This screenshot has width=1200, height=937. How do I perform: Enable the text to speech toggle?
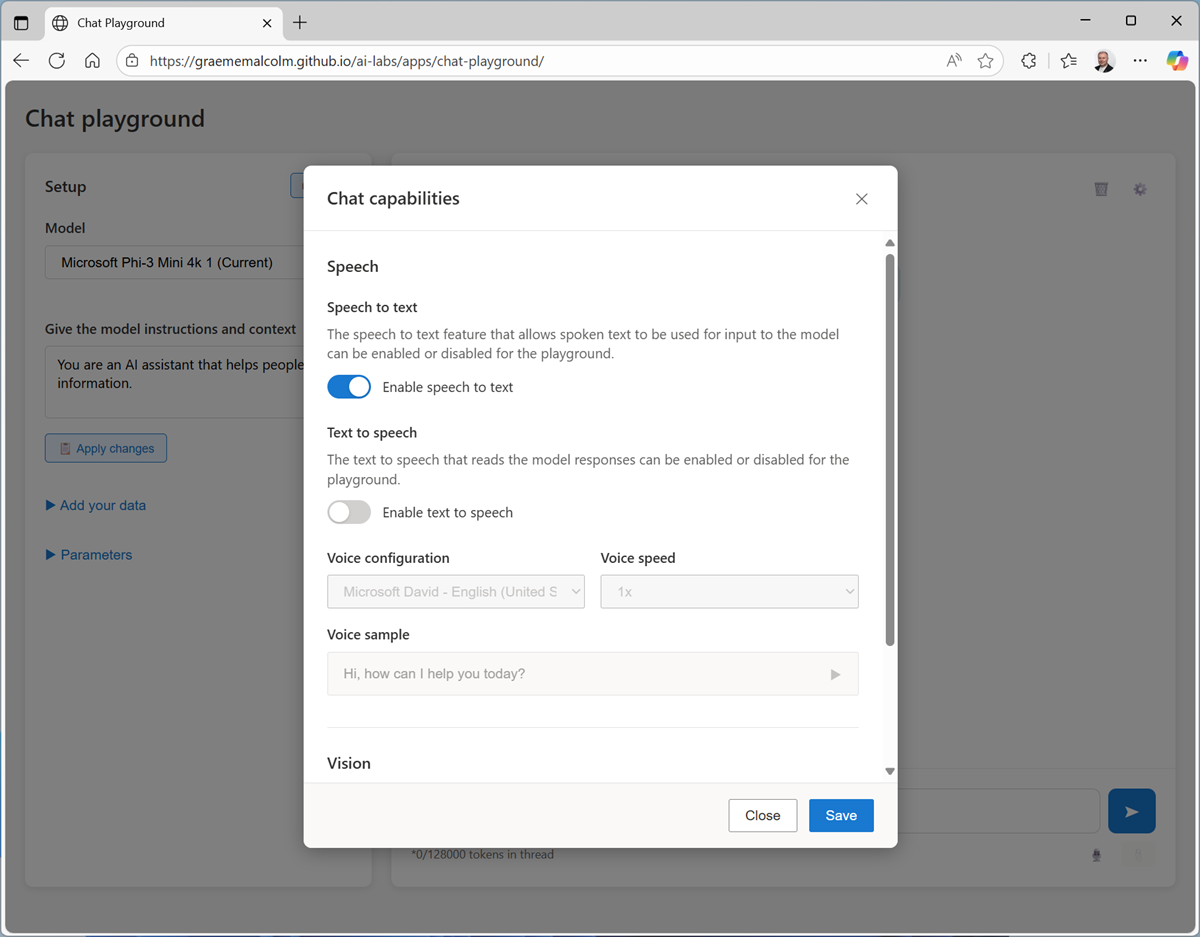coord(349,512)
